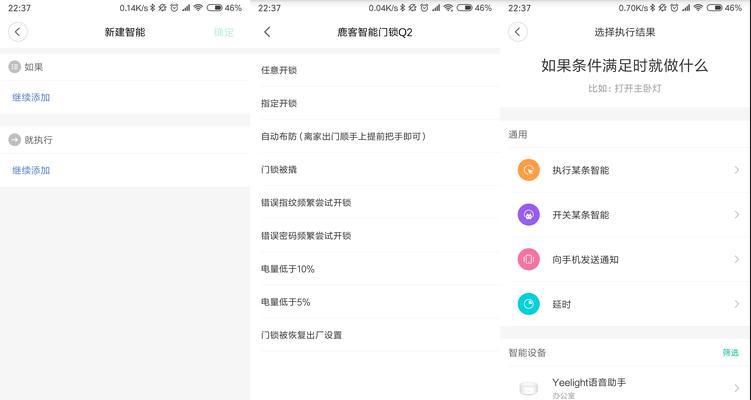Screen dimensions: 751x400
Task: Tap the Yeelight语音助手 device icon
Action: [x=529, y=388]
